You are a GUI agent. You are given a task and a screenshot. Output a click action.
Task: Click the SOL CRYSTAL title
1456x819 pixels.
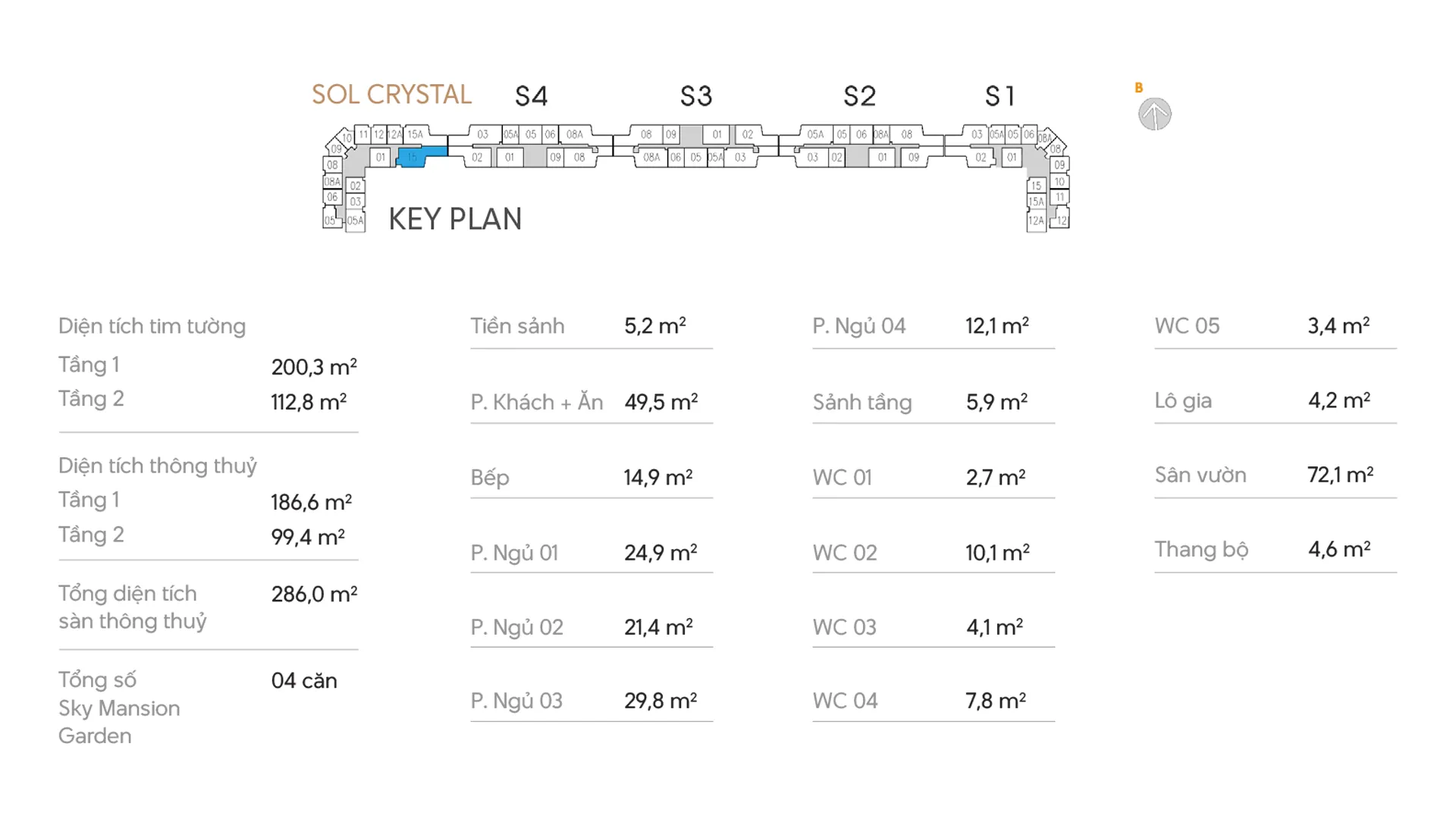[391, 95]
